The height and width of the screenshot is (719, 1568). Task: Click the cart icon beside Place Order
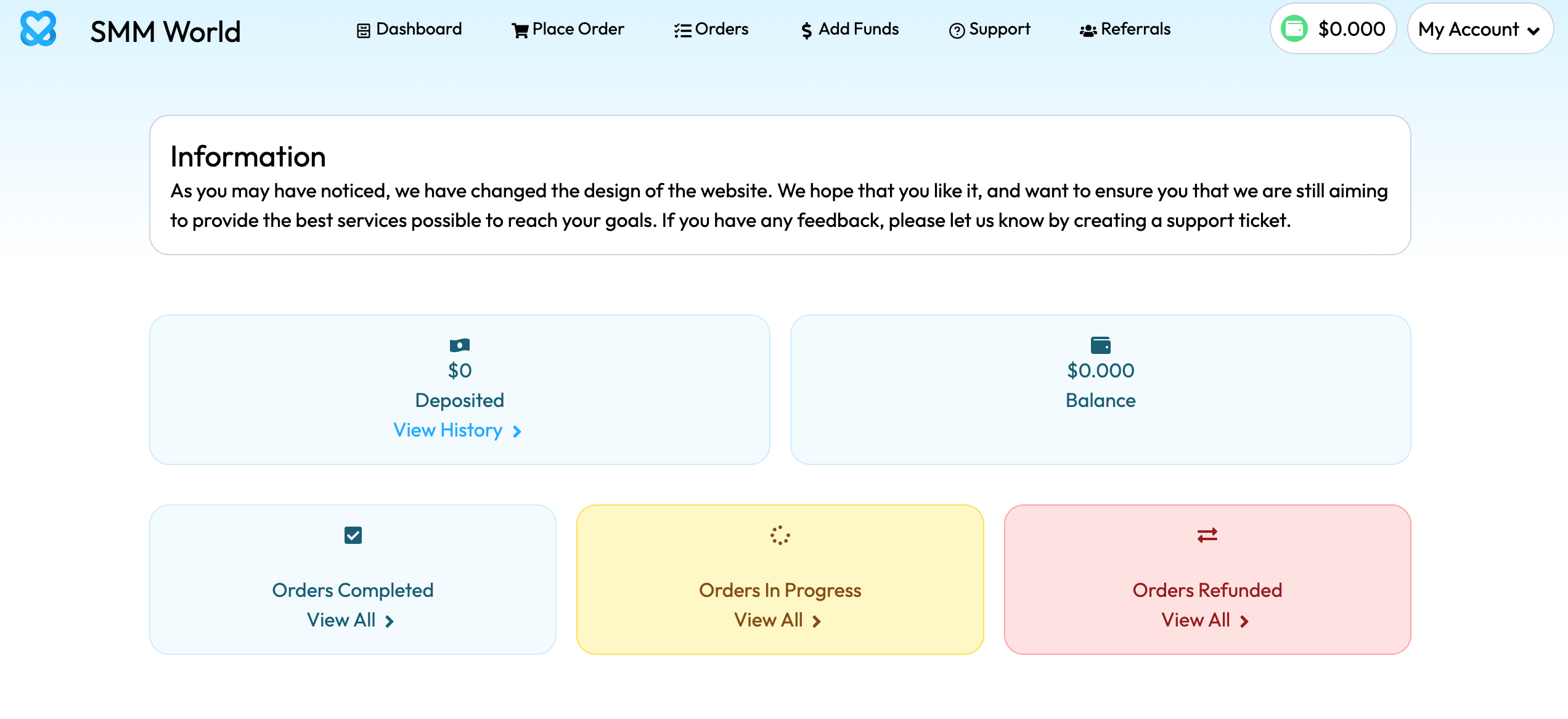pos(520,30)
